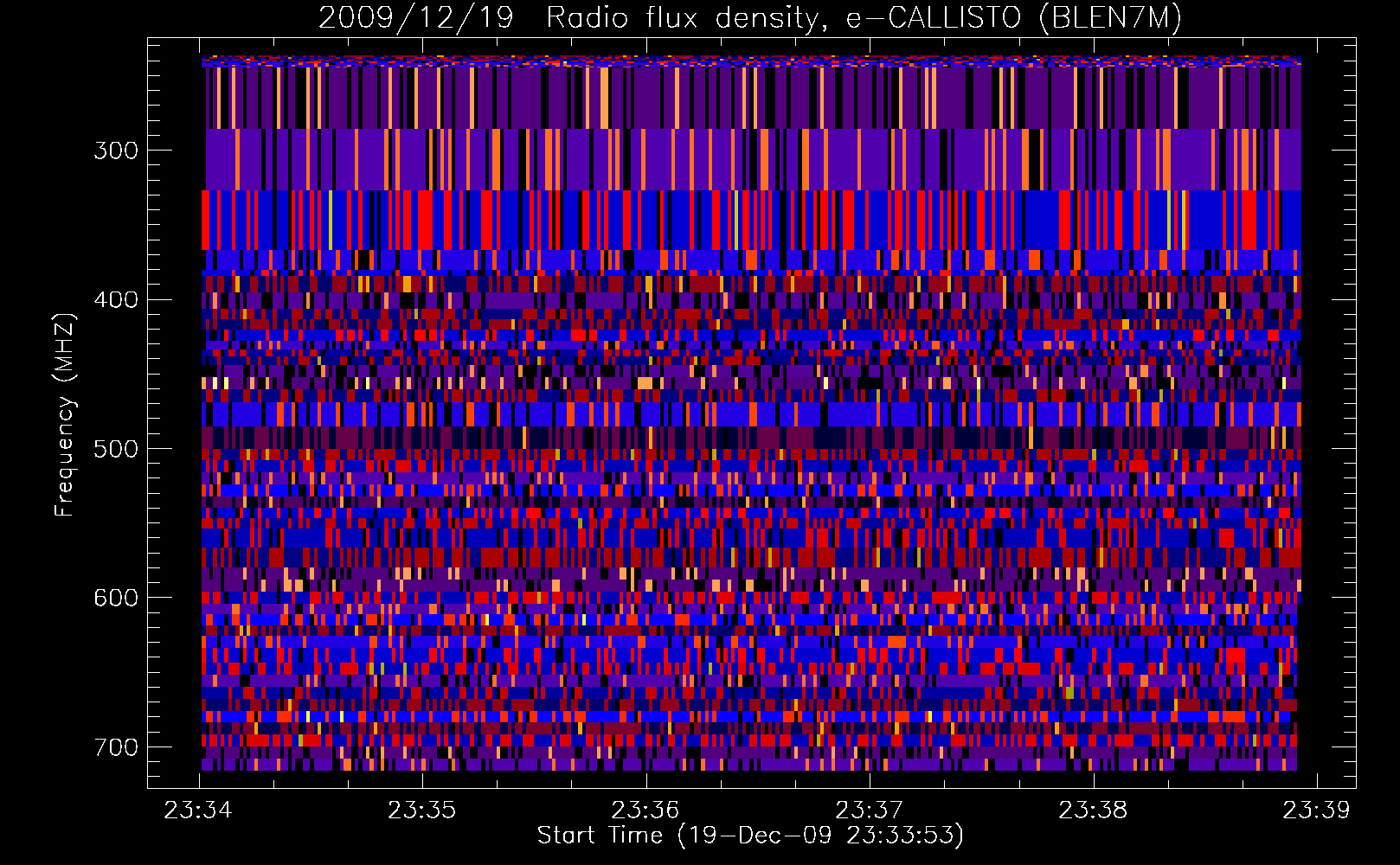Viewport: 1400px width, 865px height.
Task: Click the frequency tick label "500"
Action: [x=116, y=449]
